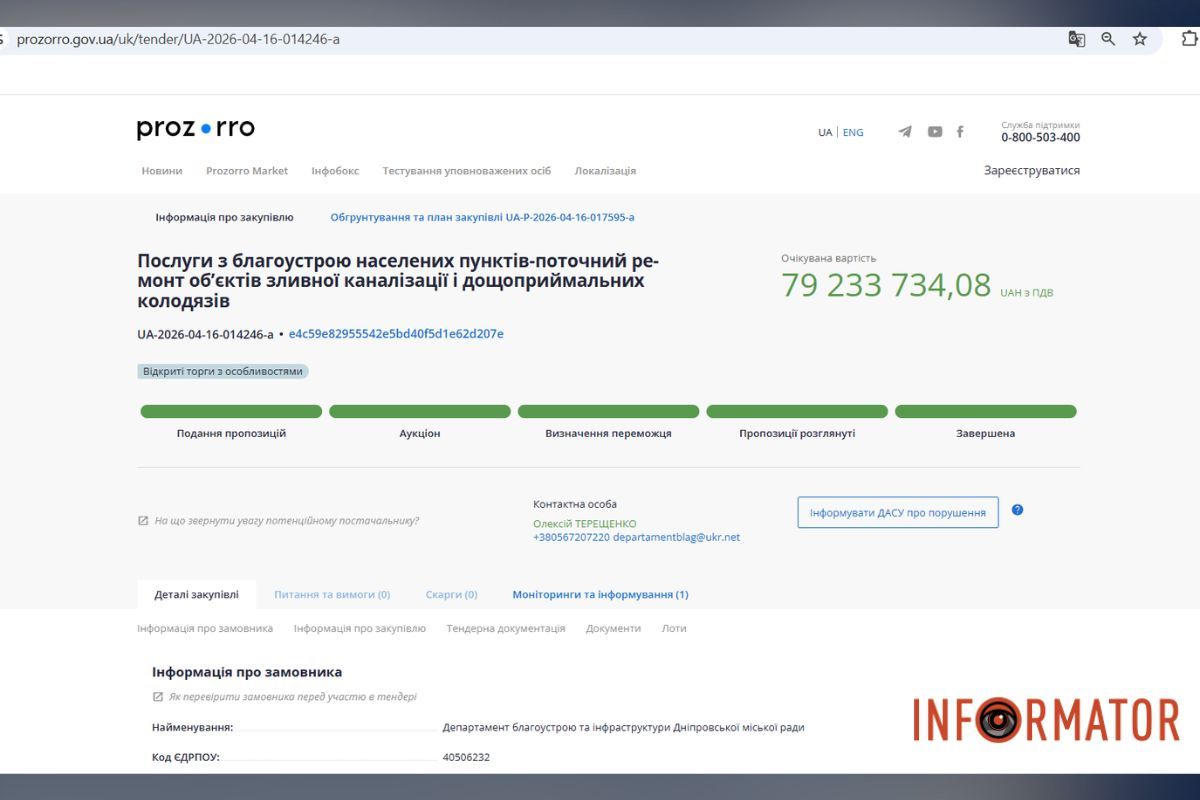Click the zoom magnifier icon in address bar

[x=1108, y=39]
